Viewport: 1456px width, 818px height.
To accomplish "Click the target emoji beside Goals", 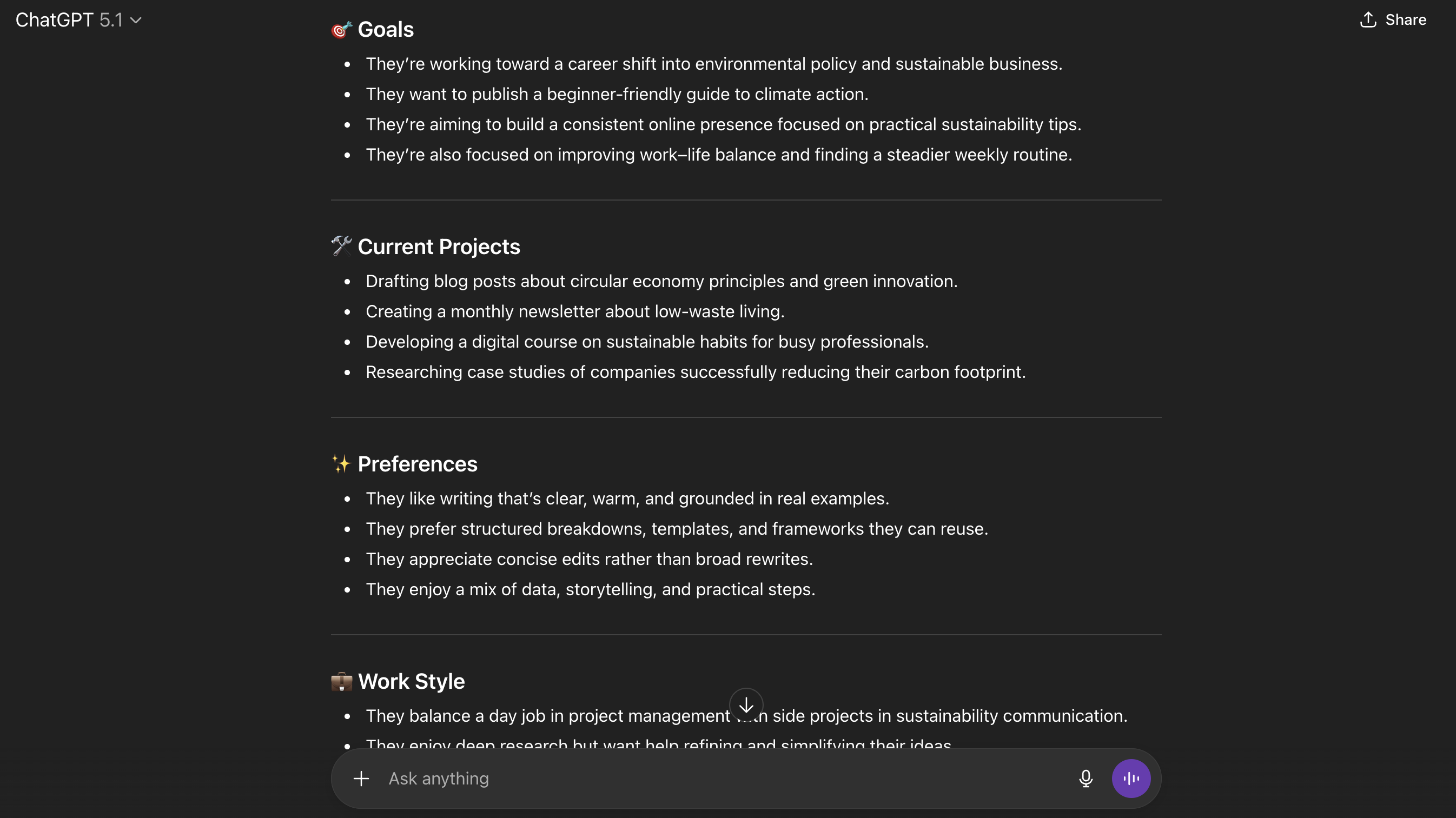I will [341, 29].
